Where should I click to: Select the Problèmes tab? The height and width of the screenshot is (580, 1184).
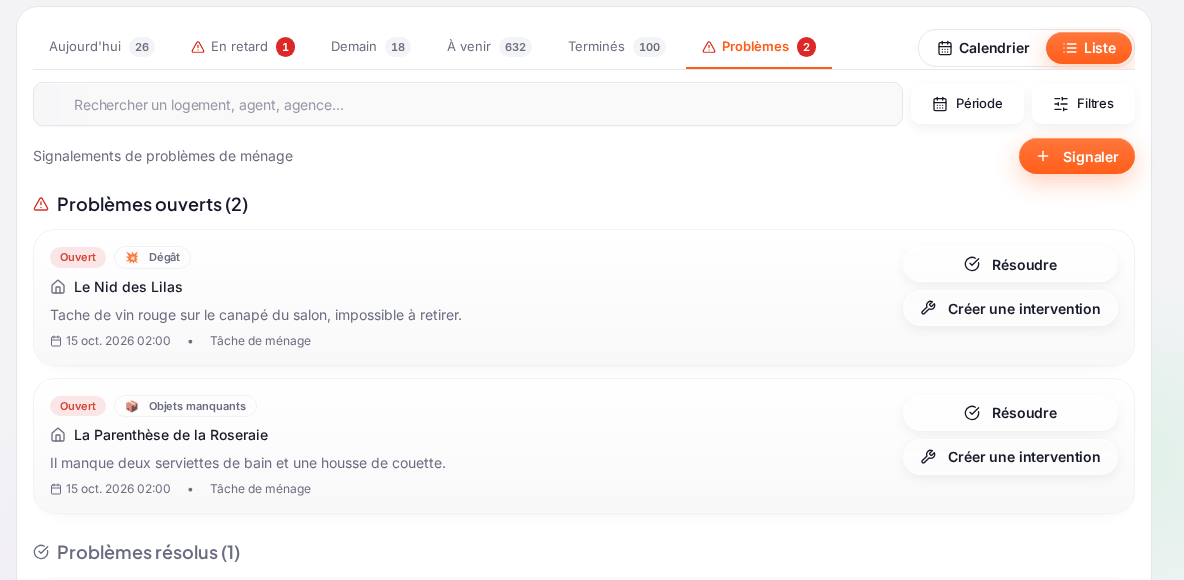[x=759, y=47]
